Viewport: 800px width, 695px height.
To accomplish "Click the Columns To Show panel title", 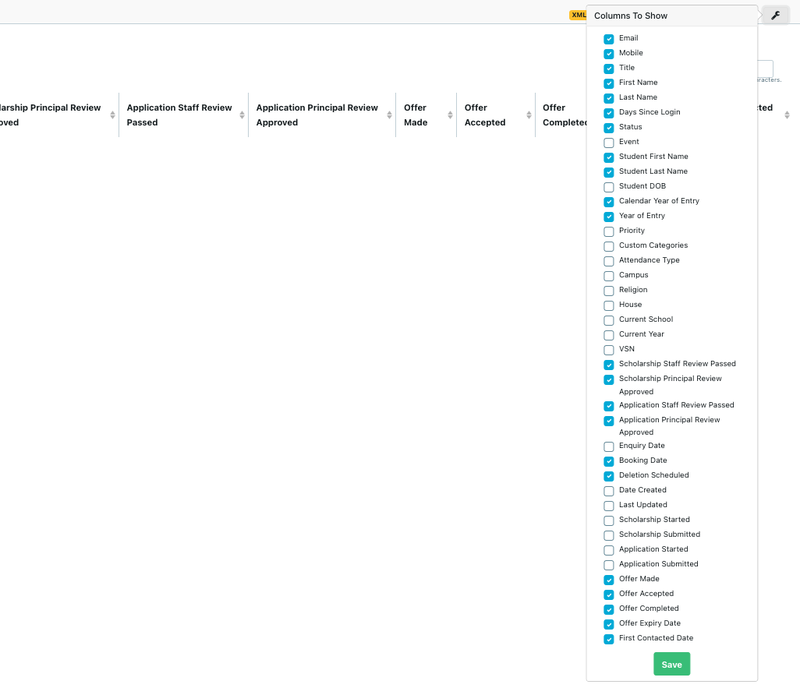I will (x=630, y=15).
